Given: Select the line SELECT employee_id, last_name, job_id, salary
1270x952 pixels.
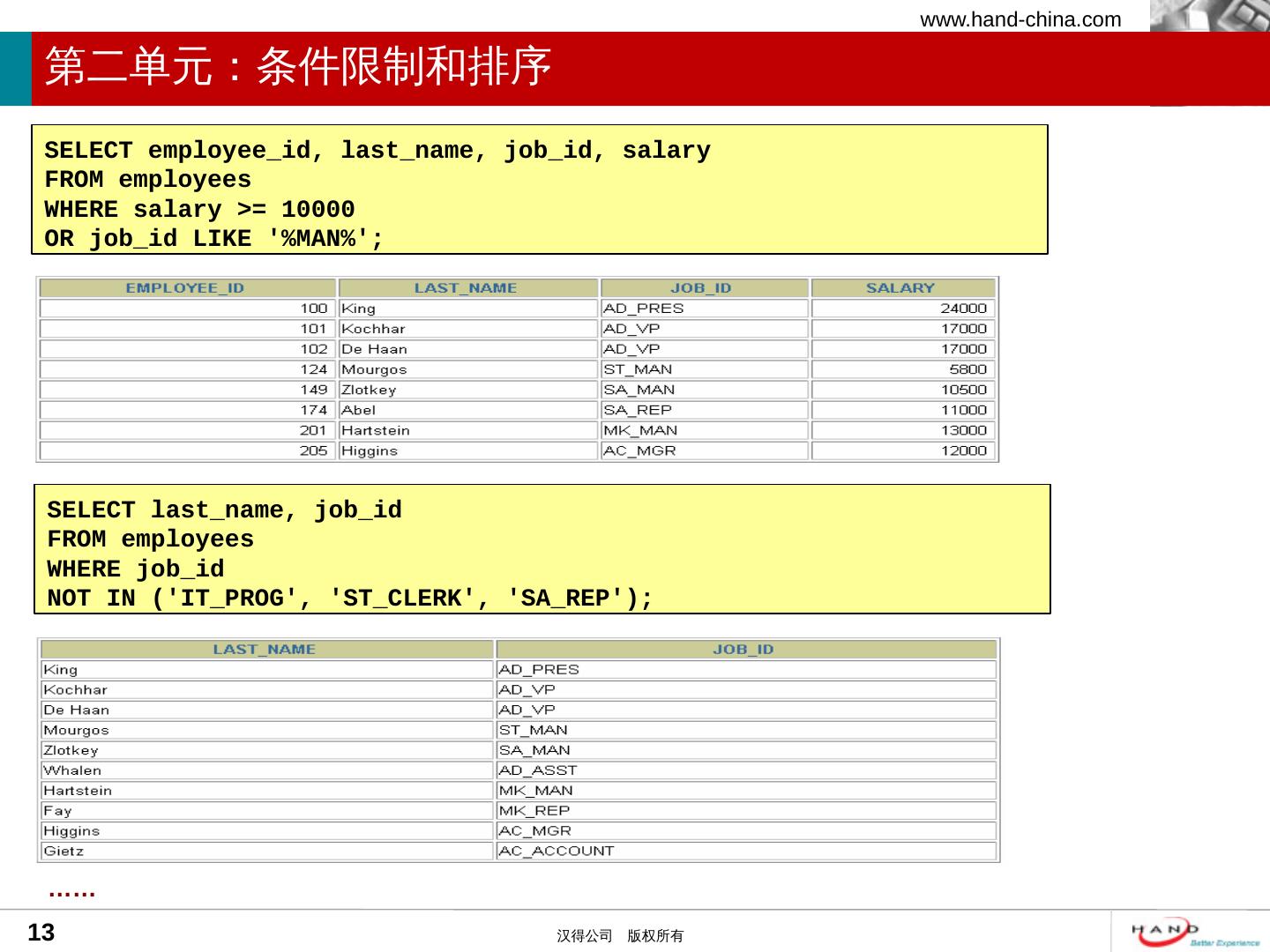Looking at the screenshot, I should tap(377, 151).
